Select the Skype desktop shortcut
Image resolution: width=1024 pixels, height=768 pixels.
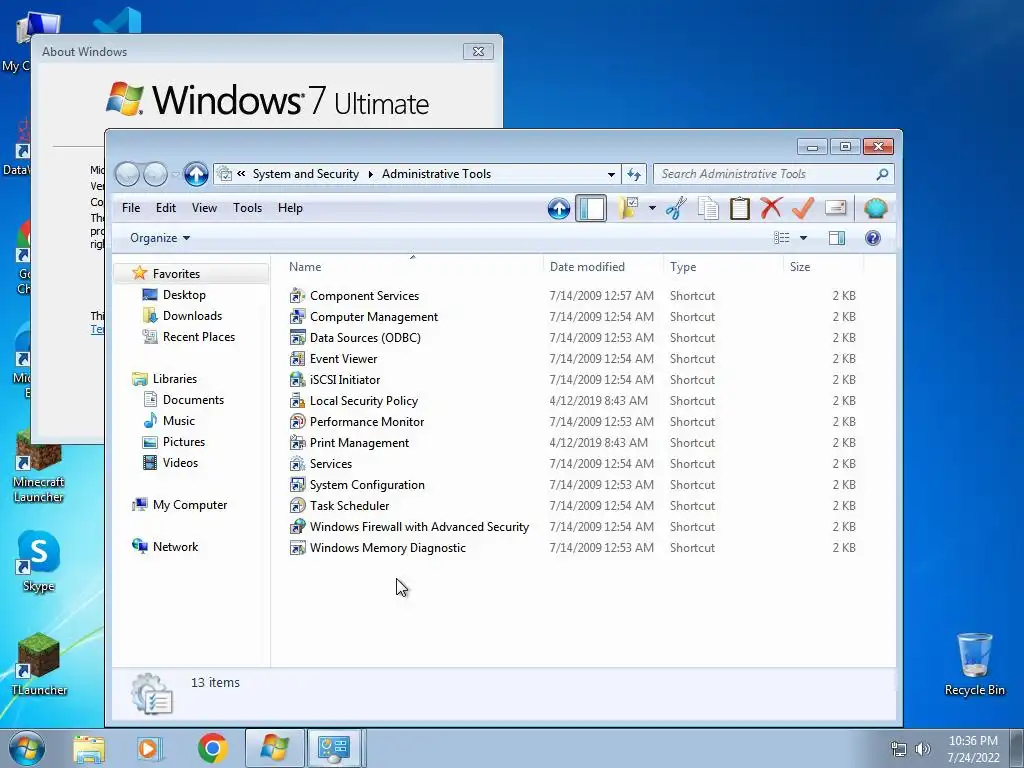[39, 561]
